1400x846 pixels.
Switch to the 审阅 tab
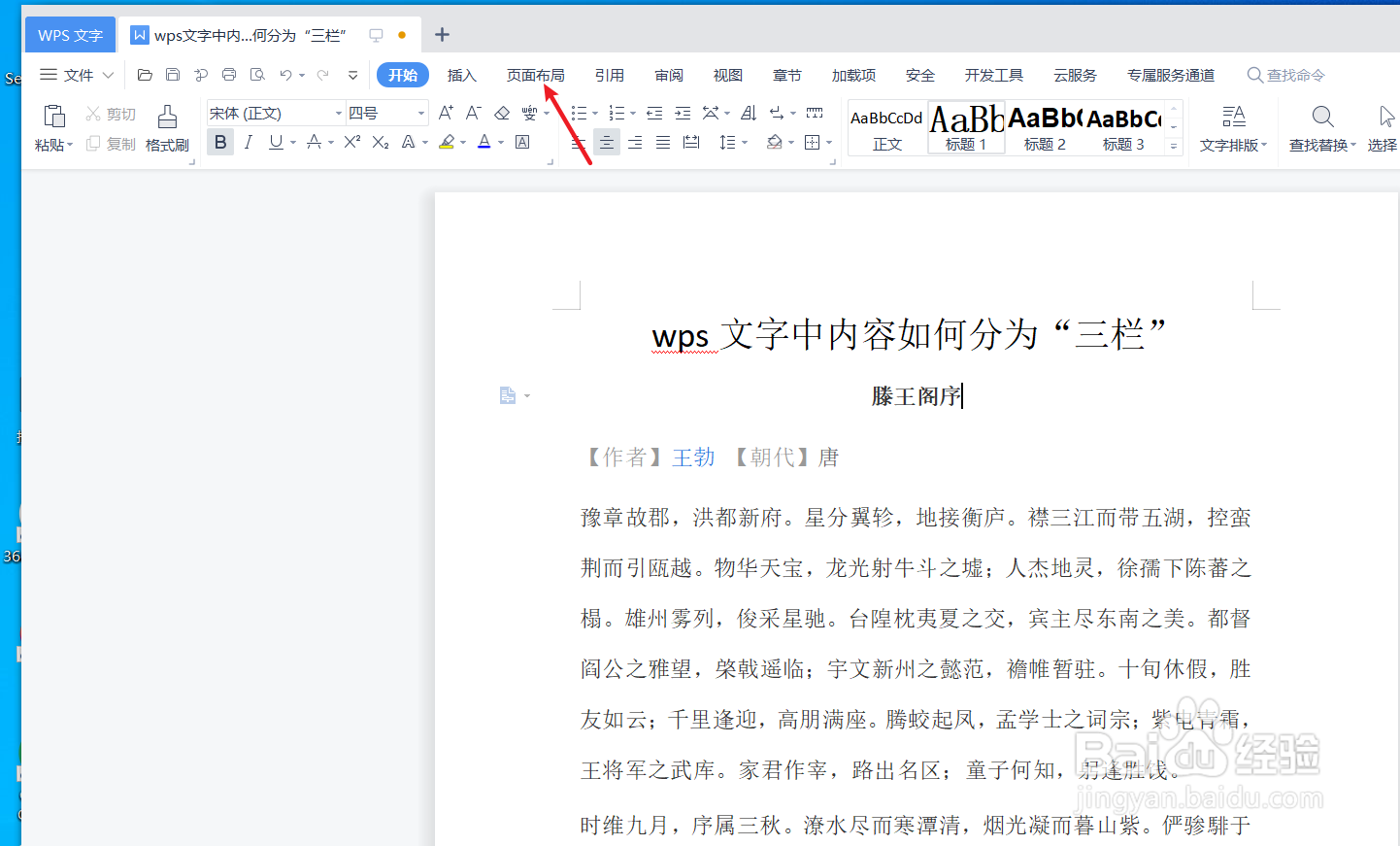[669, 75]
